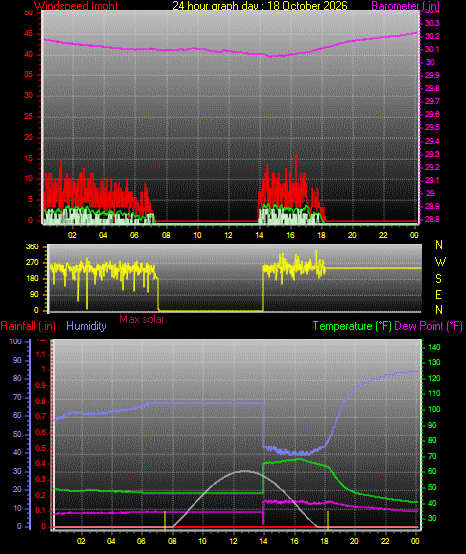Click the peak of the white solar curve
The height and width of the screenshot is (554, 466).
[245, 471]
